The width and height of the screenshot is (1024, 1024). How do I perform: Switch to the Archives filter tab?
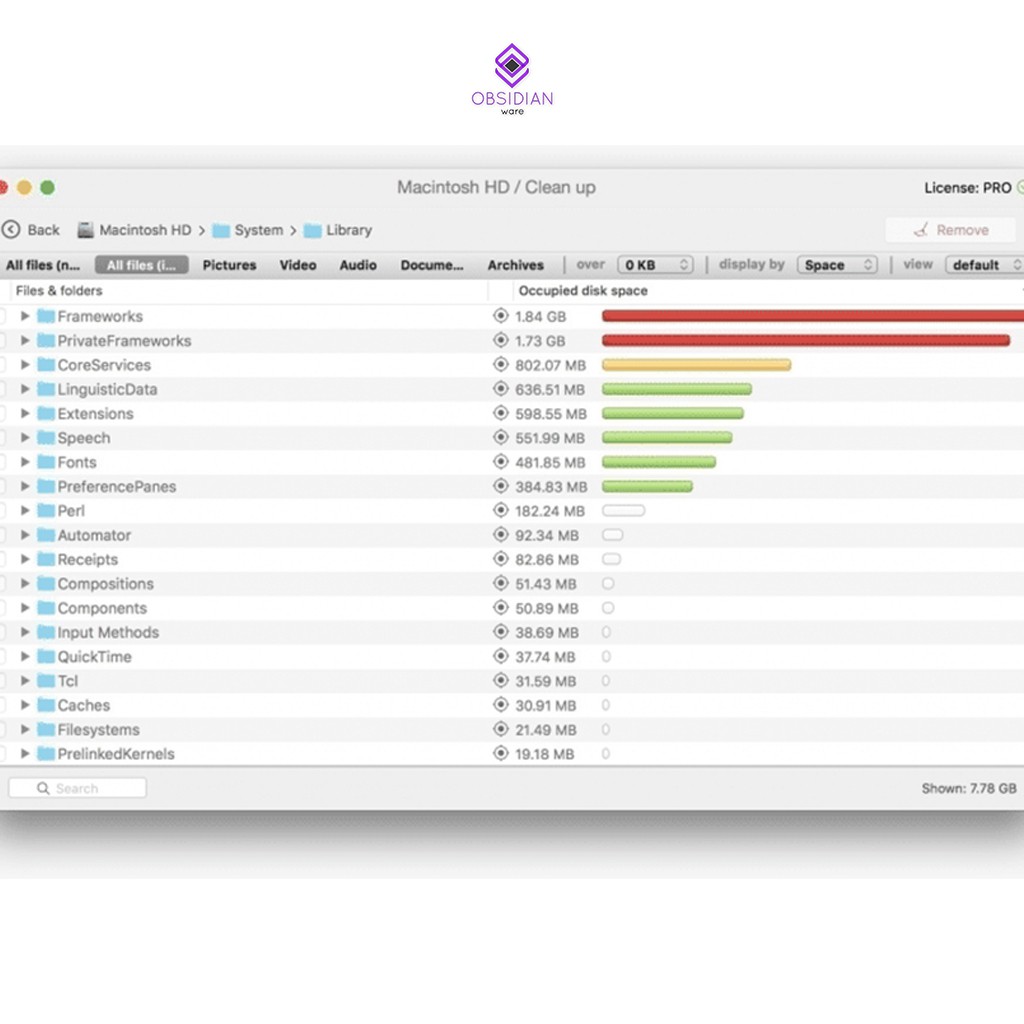pos(515,265)
